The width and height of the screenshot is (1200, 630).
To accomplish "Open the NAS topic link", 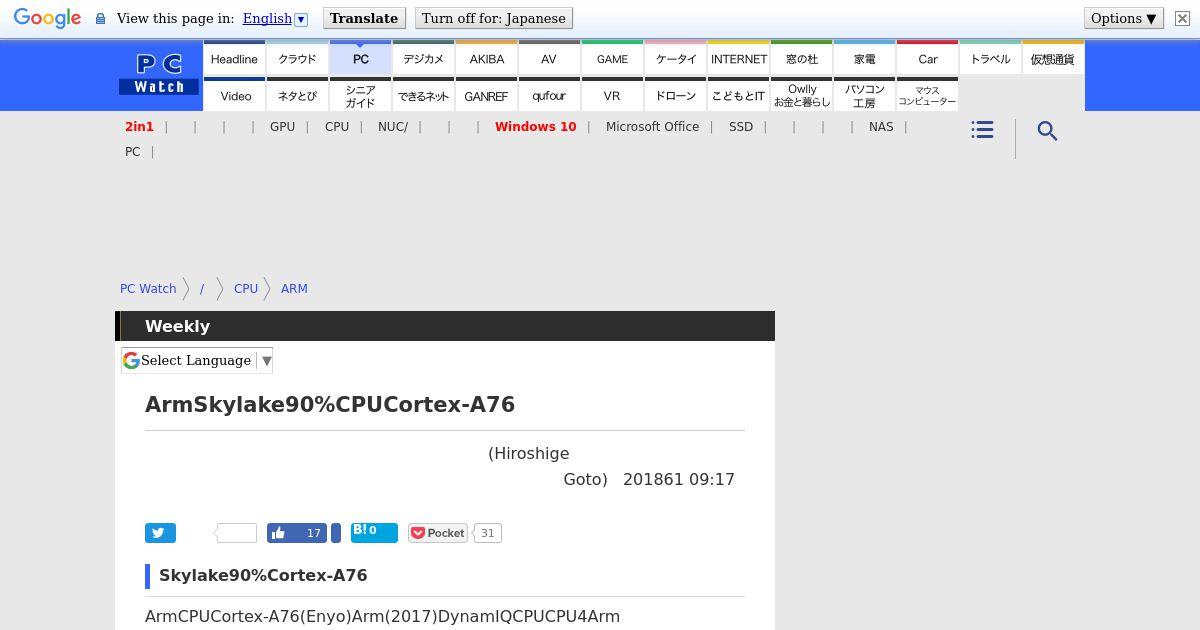I will [881, 127].
